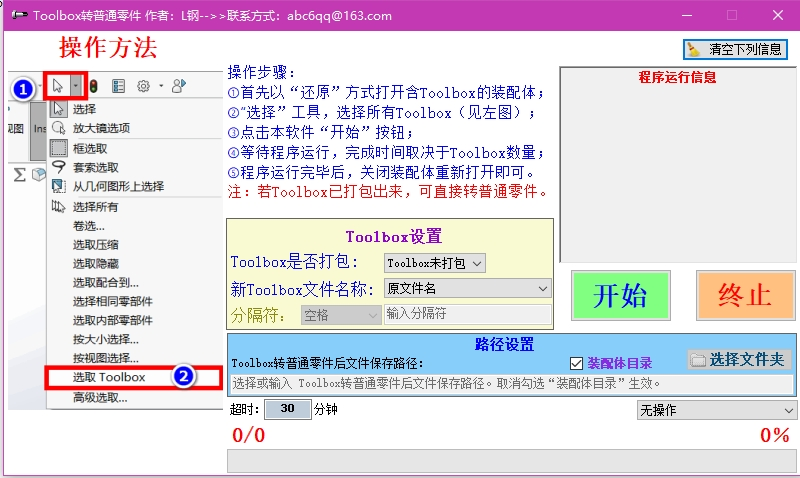Click the folder icon on 选择文件夹

tap(697, 360)
